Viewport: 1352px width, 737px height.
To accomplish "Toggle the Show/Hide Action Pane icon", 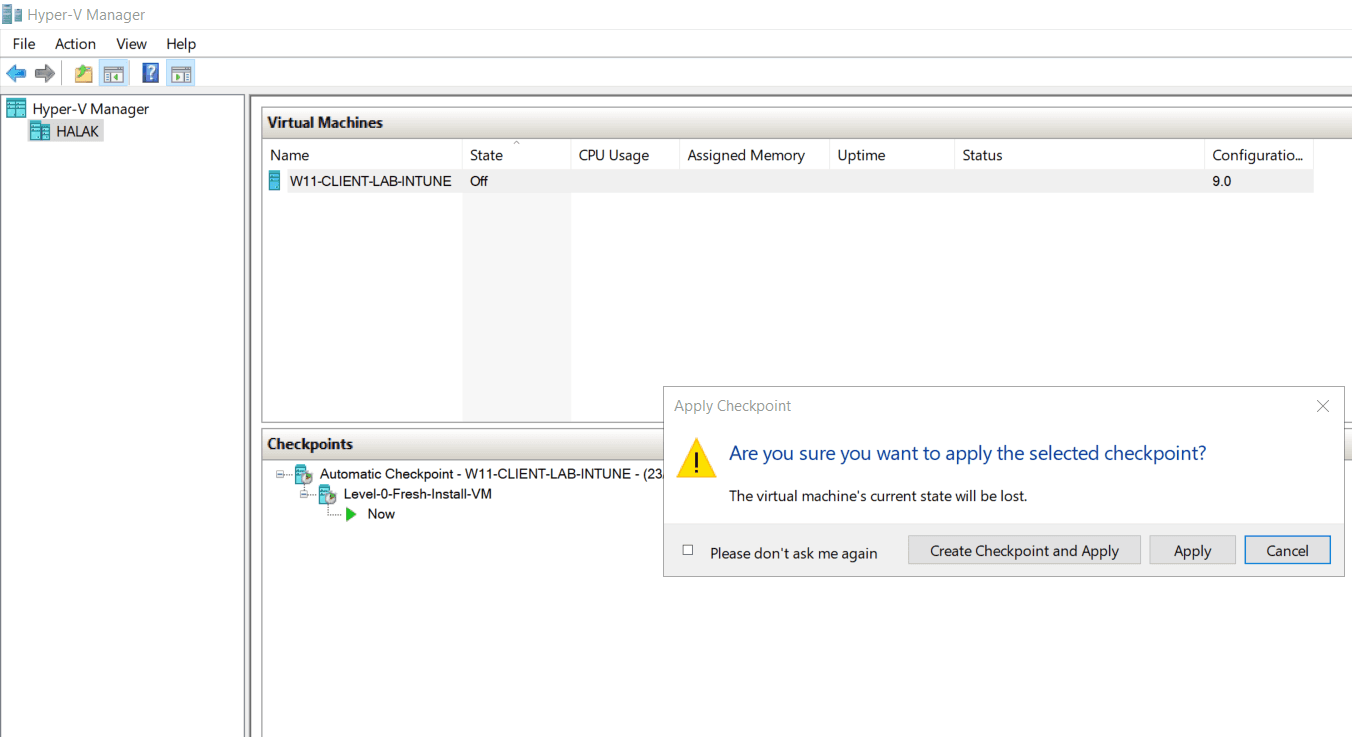I will click(x=181, y=73).
